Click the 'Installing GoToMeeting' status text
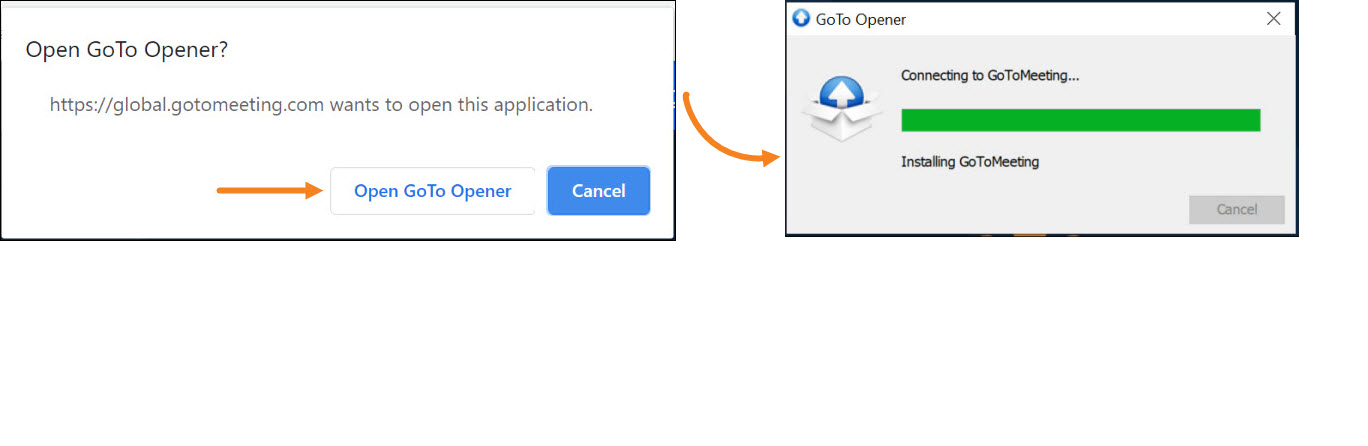The height and width of the screenshot is (446, 1368). coord(970,161)
